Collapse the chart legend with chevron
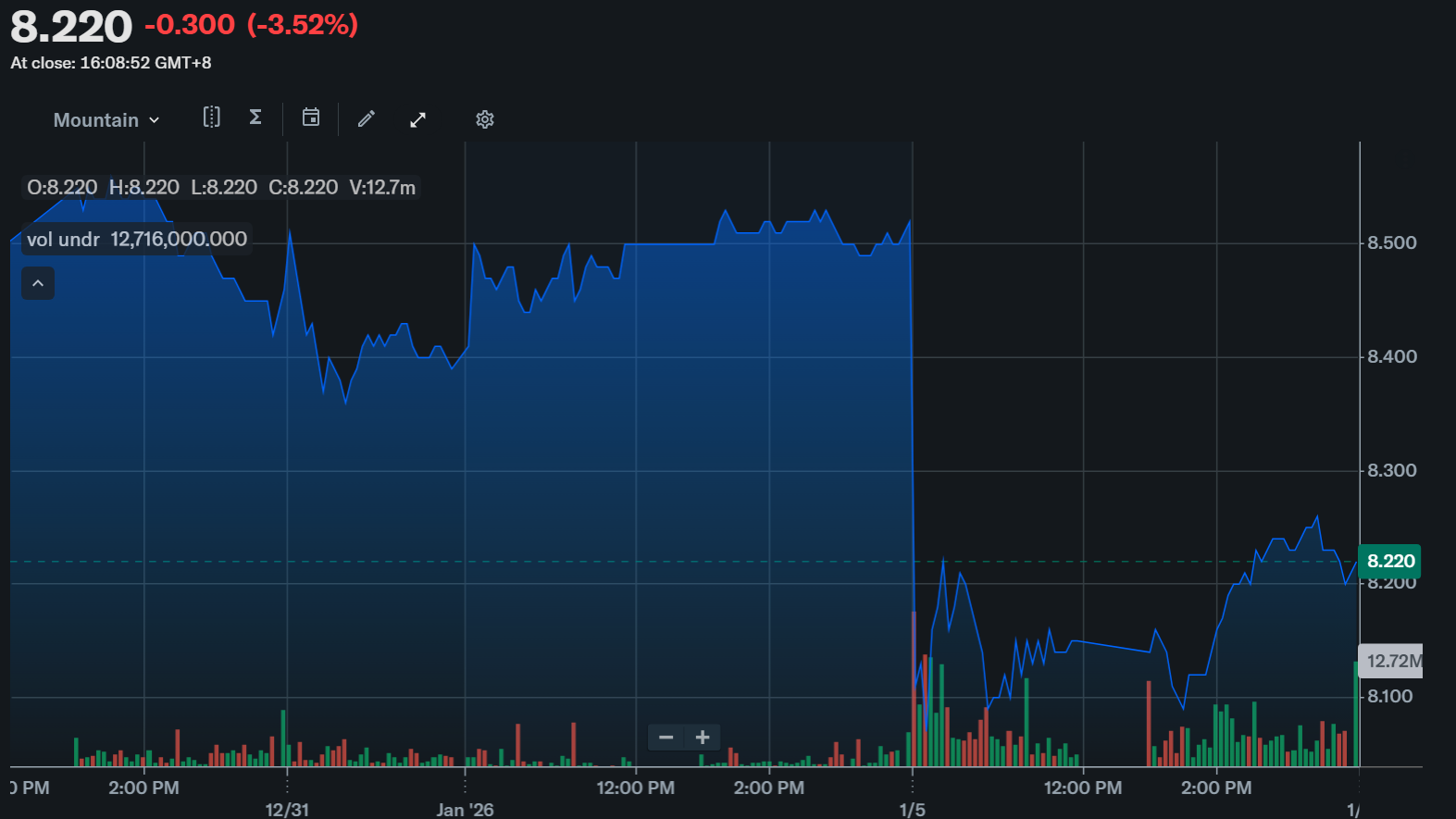Viewport: 1456px width, 819px height. click(38, 283)
